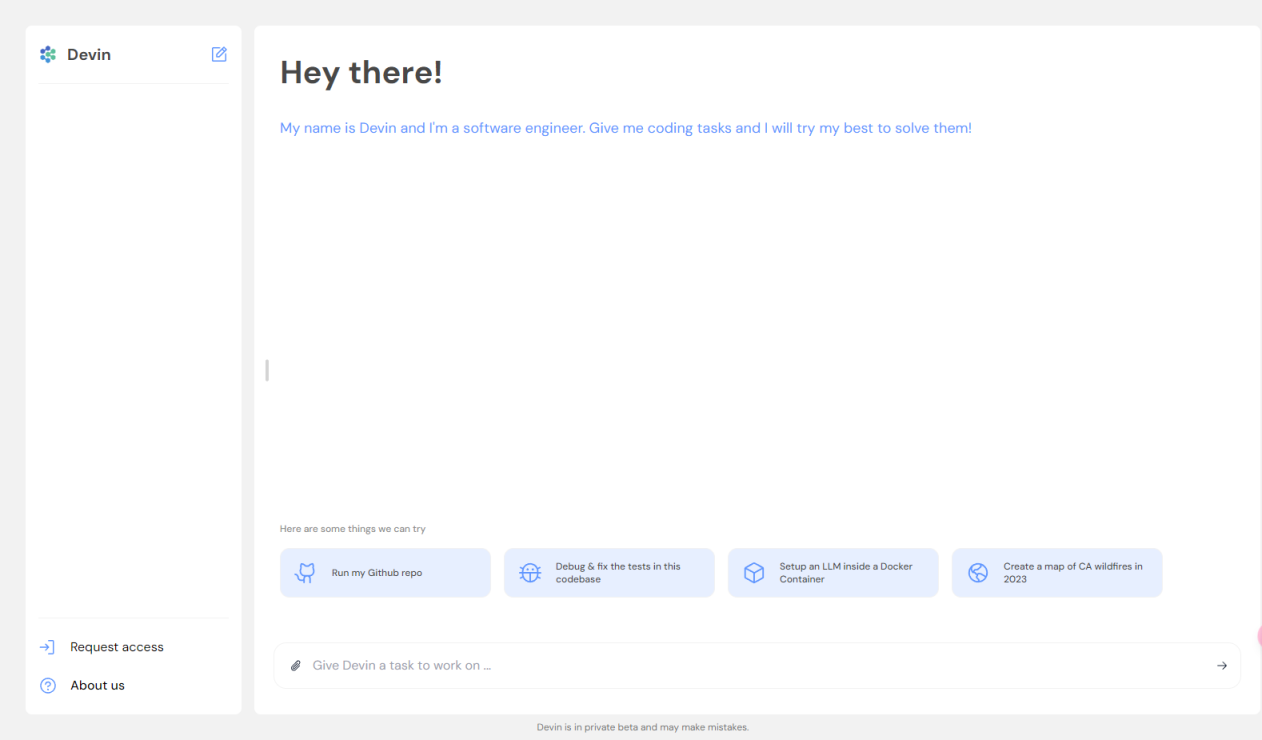Click the question mark icon beside About us

click(x=47, y=686)
